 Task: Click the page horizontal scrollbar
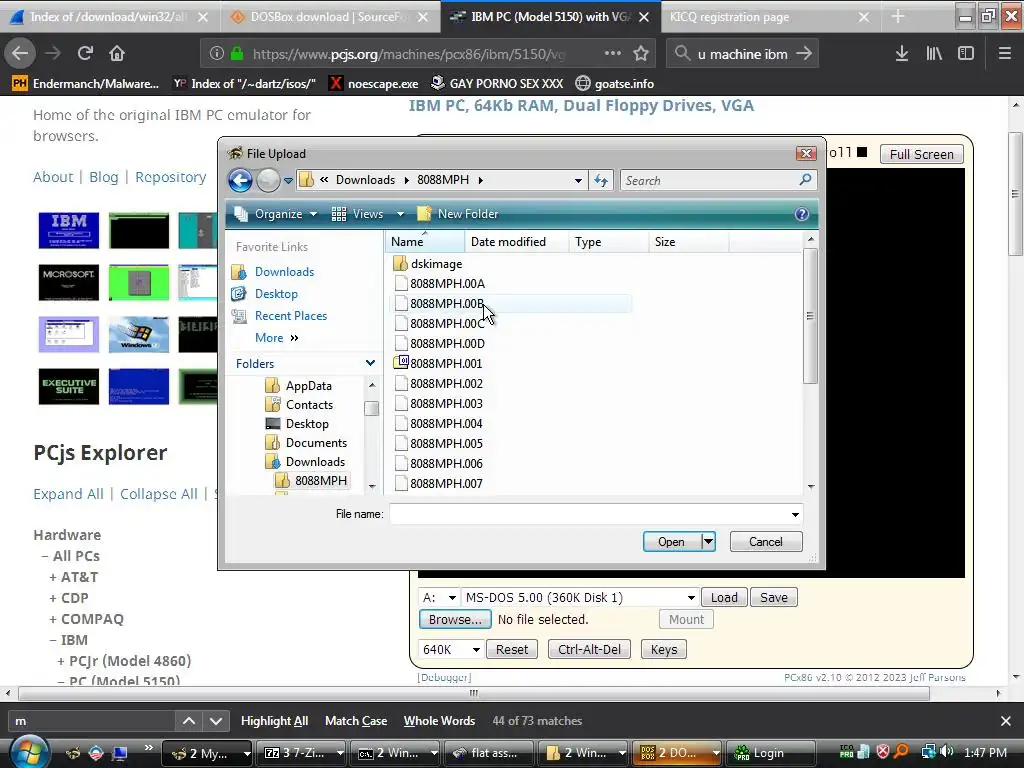tap(473, 693)
